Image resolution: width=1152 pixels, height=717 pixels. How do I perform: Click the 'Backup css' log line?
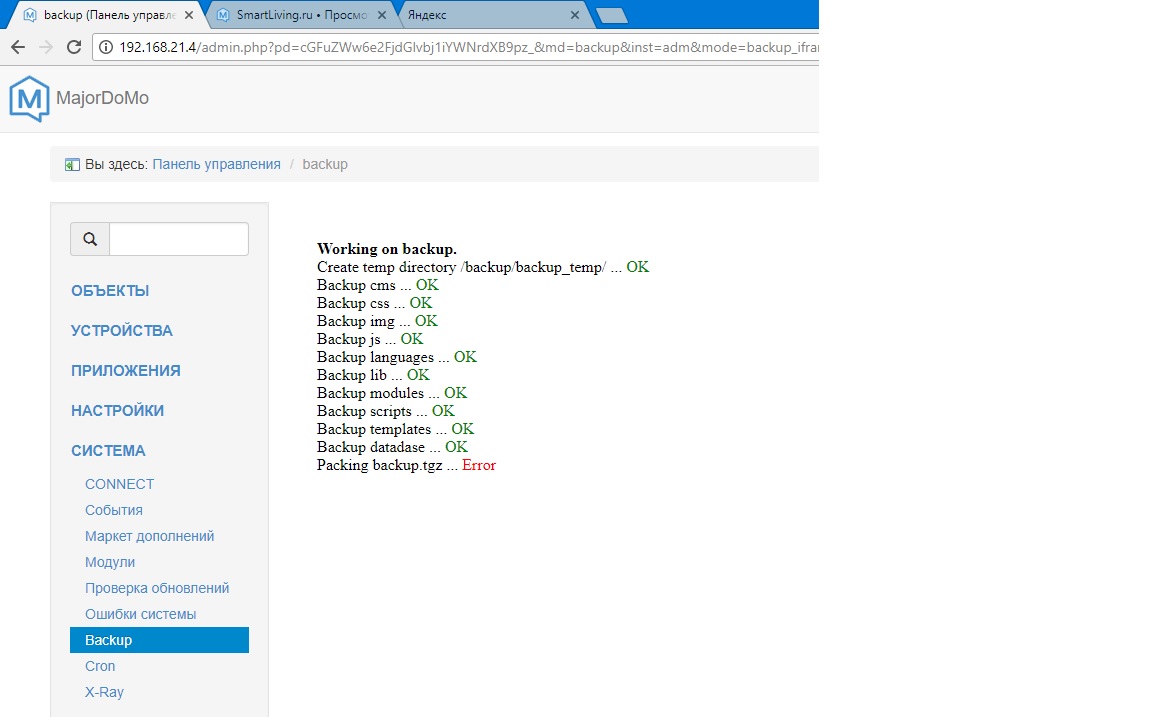tap(375, 303)
